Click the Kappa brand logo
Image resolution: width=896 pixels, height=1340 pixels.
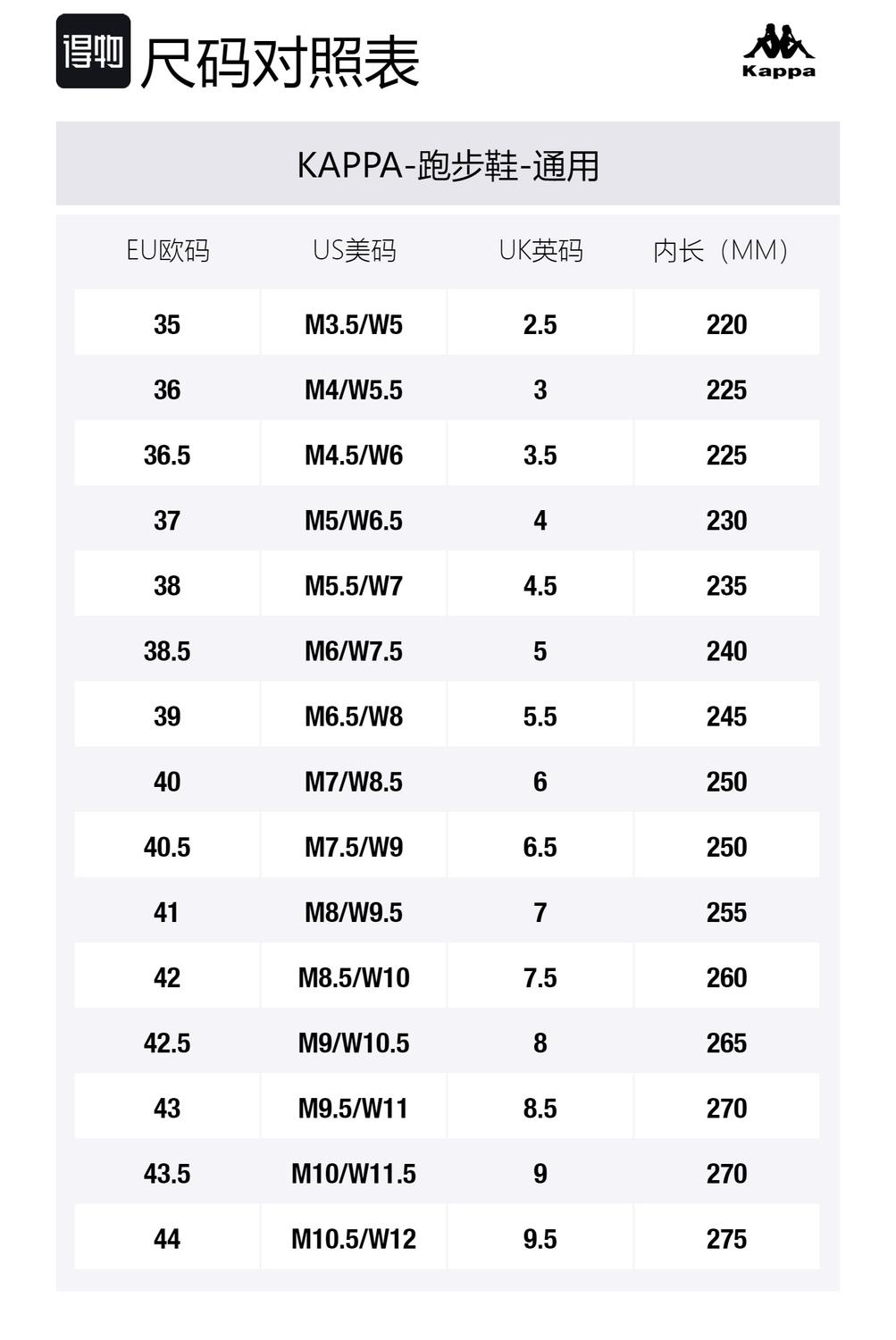778,53
